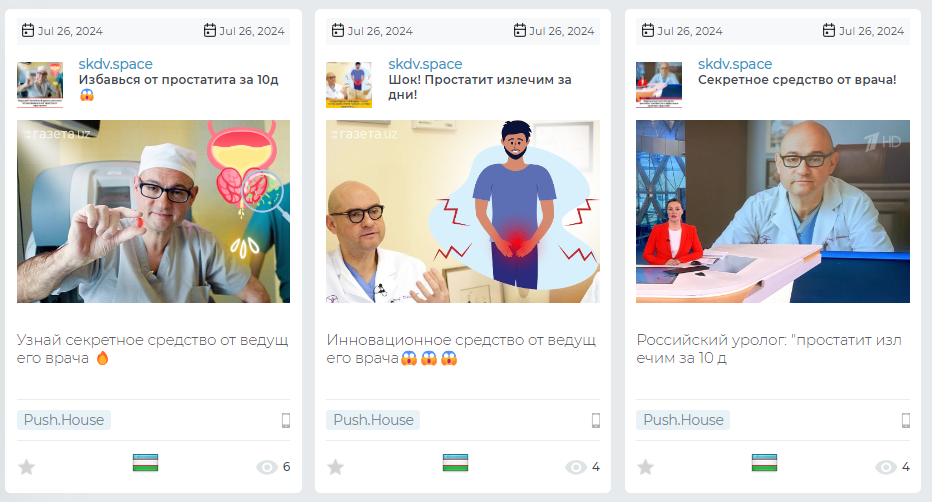Click Push.House tag on first card
Image resolution: width=932 pixels, height=502 pixels.
point(64,420)
